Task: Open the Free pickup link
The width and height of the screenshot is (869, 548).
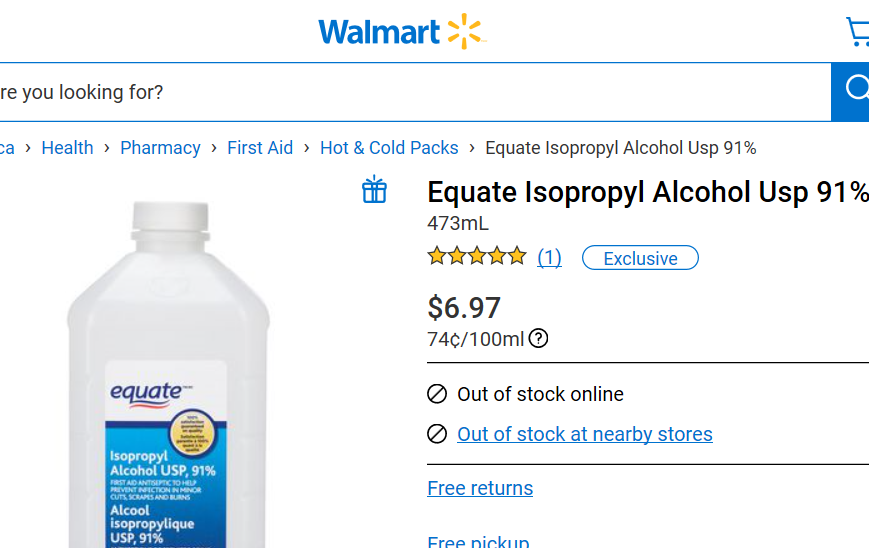Action: point(478,541)
